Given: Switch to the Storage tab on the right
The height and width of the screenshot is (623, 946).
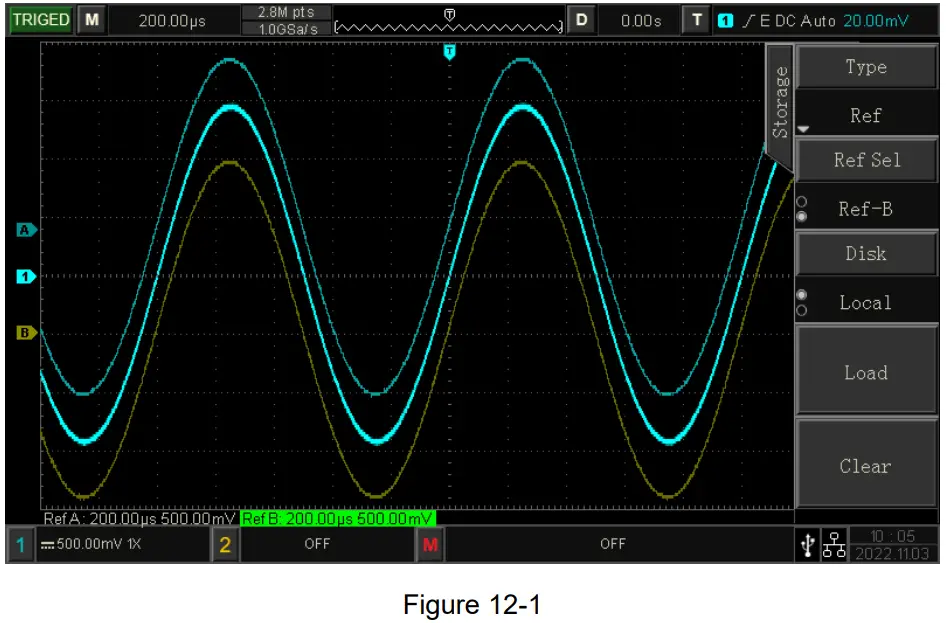Looking at the screenshot, I should [x=781, y=100].
